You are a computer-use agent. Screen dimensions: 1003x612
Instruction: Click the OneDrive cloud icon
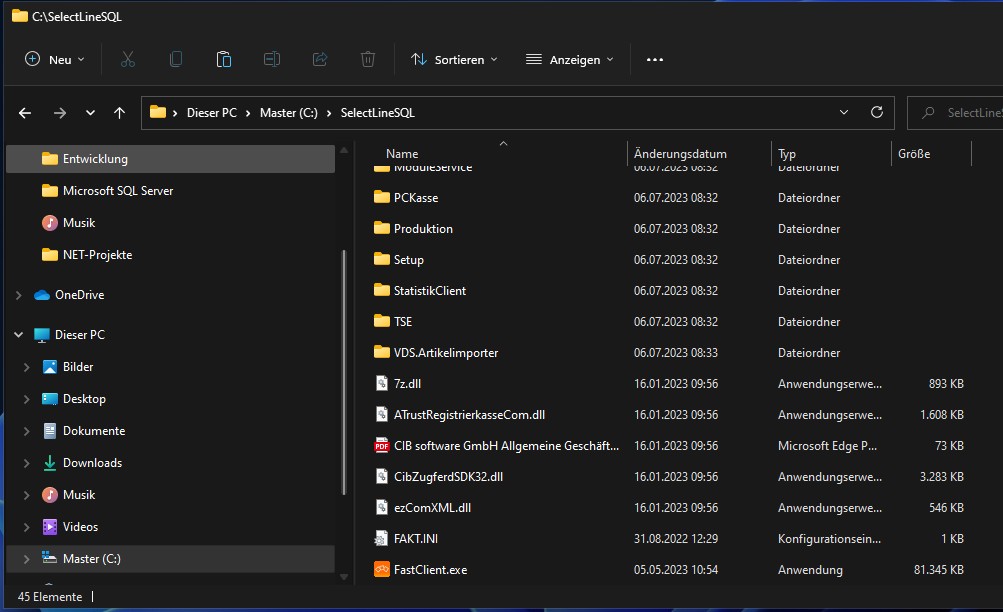pyautogui.click(x=42, y=295)
